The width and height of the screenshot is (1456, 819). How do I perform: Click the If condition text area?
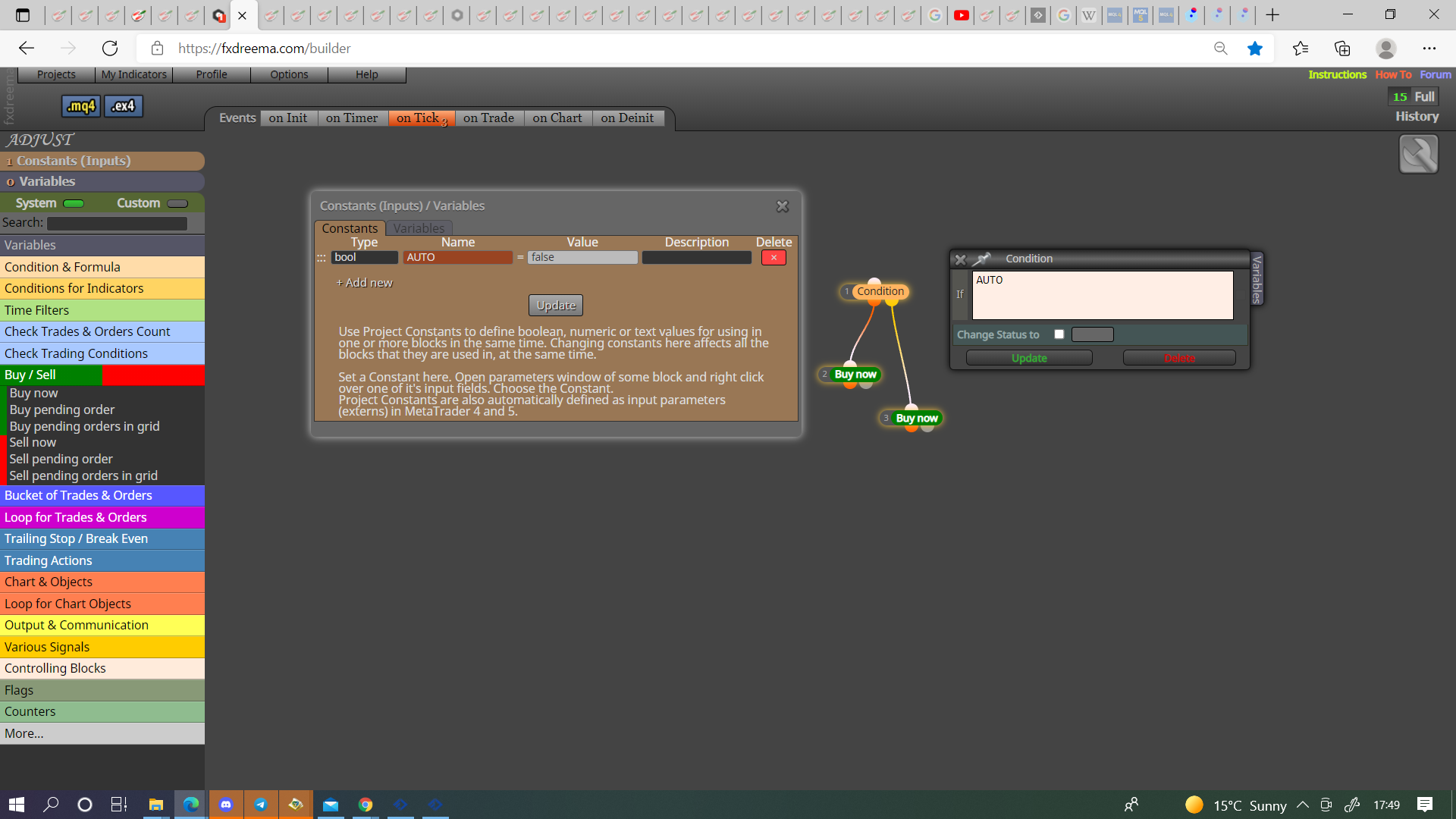point(1102,295)
